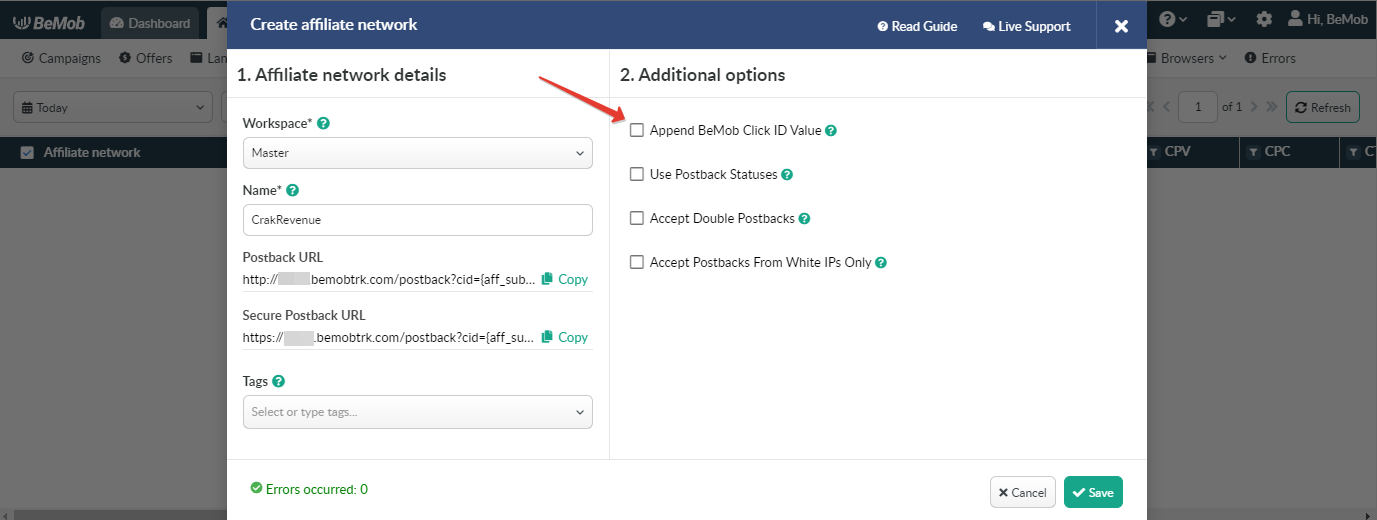Click the Name field containing CrakRevenue
The image size is (1377, 520).
tap(417, 220)
